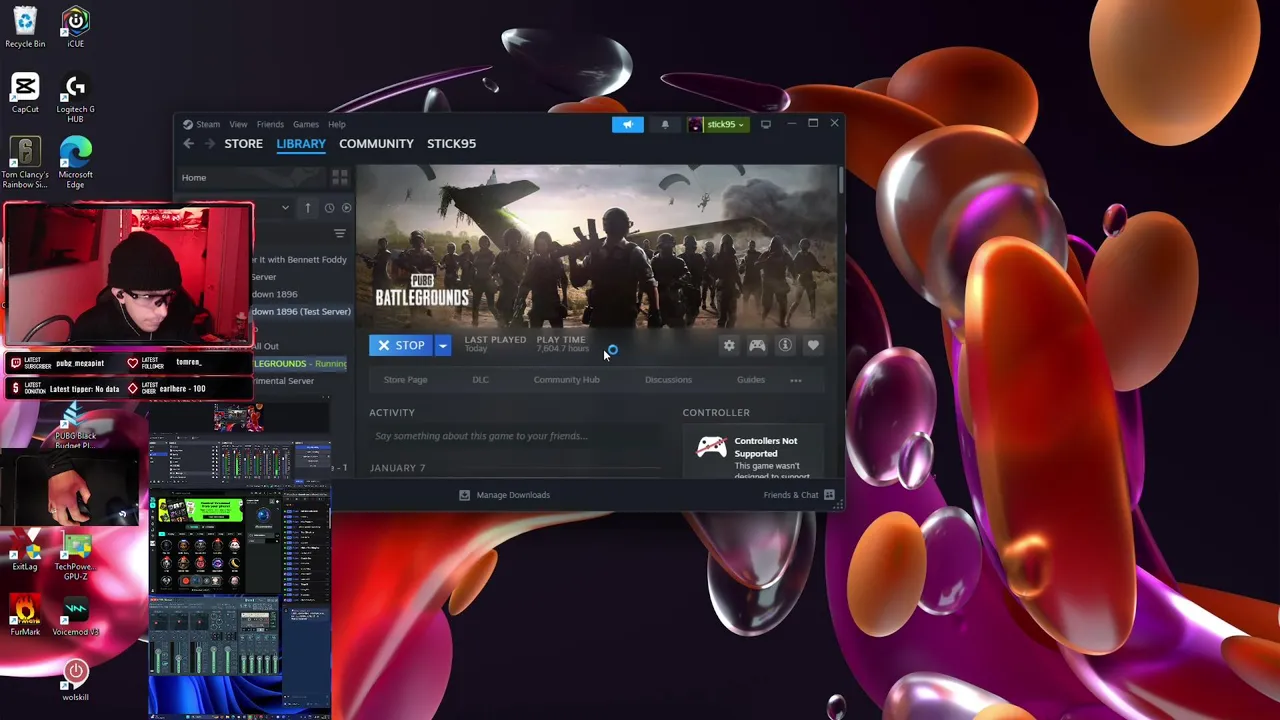Viewport: 1280px width, 720px height.
Task: Open the STICK95 profile tab
Action: 451,143
